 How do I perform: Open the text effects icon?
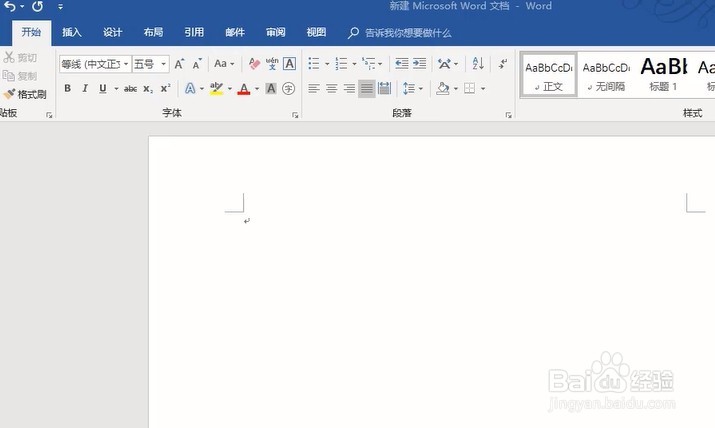coord(190,89)
